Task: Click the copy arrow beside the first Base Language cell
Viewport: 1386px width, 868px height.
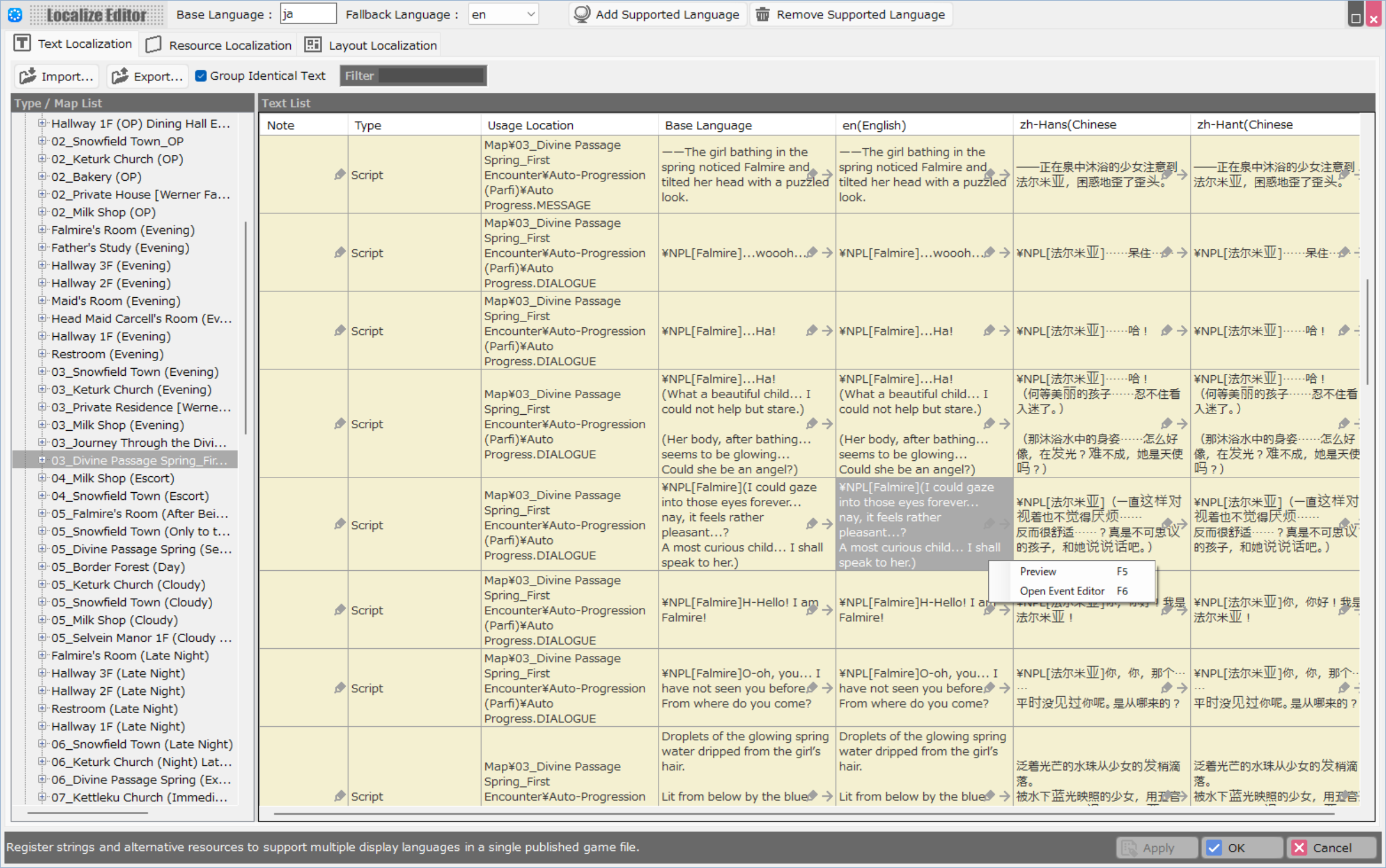Action: pos(827,175)
